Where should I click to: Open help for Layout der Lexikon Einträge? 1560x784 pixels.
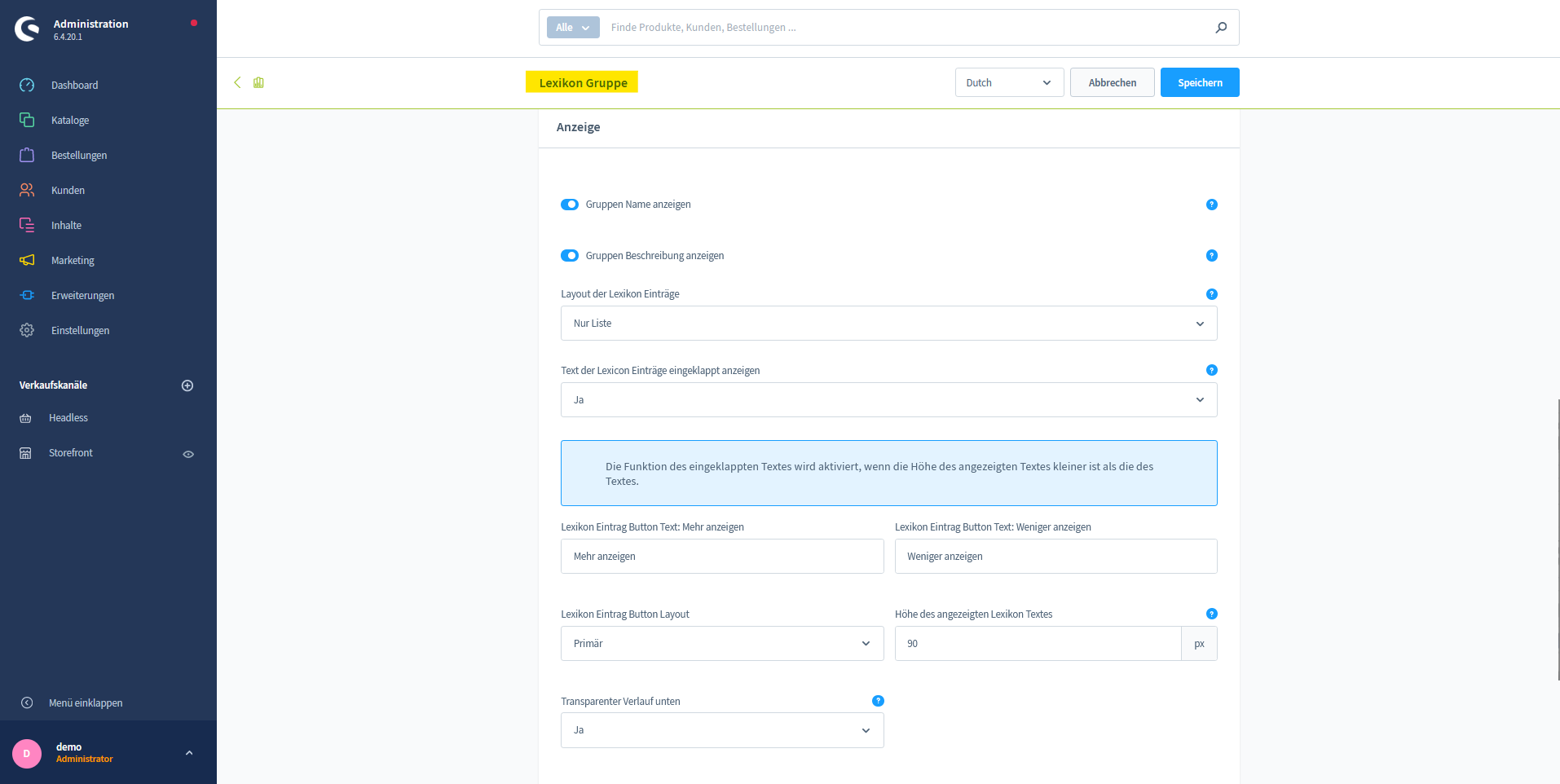tap(1212, 294)
